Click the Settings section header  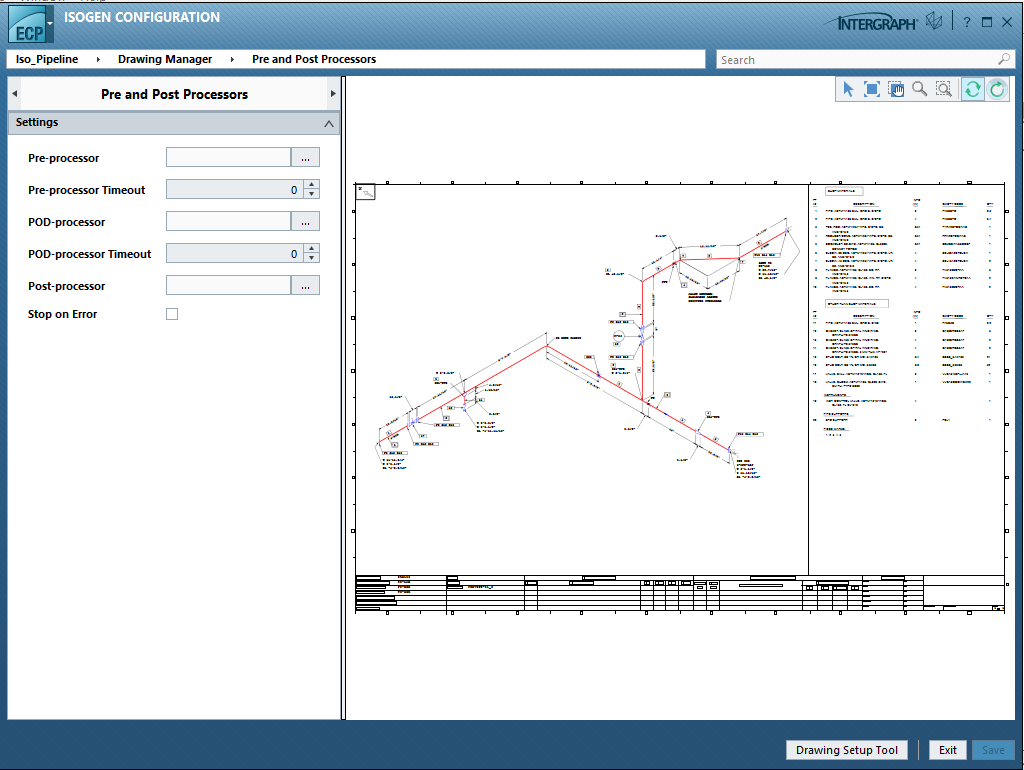pyautogui.click(x=174, y=123)
